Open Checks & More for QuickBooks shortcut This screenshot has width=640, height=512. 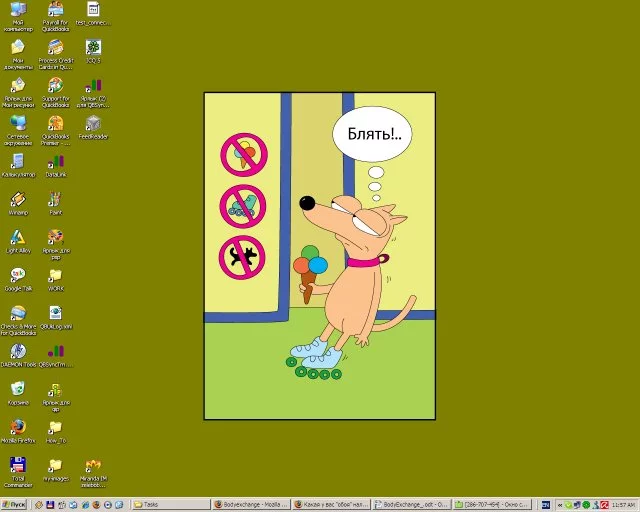pos(18,321)
